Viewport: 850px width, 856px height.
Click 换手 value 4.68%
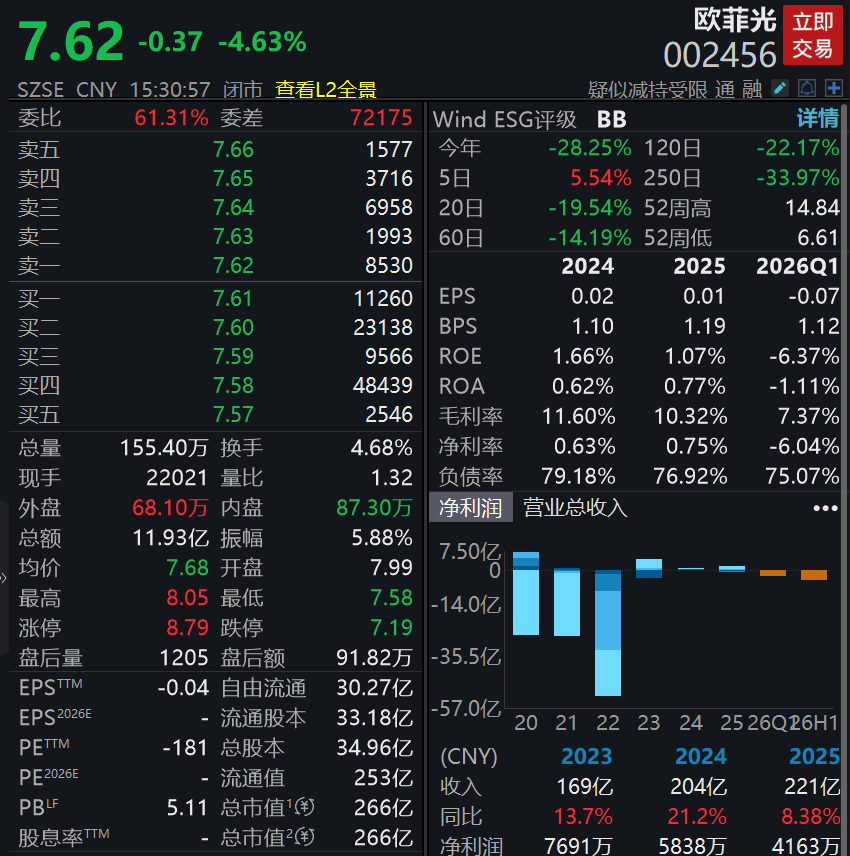(381, 448)
